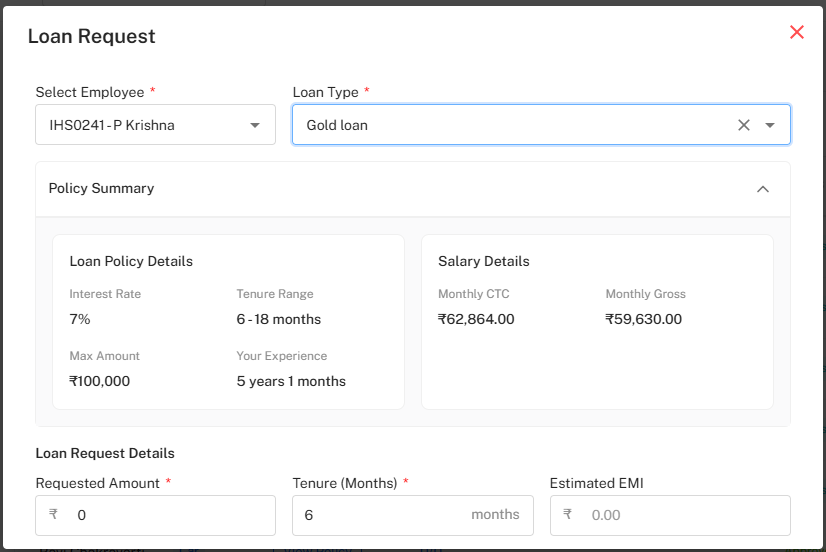Click the ₹100,000 max amount value
826x552 pixels.
coord(99,381)
